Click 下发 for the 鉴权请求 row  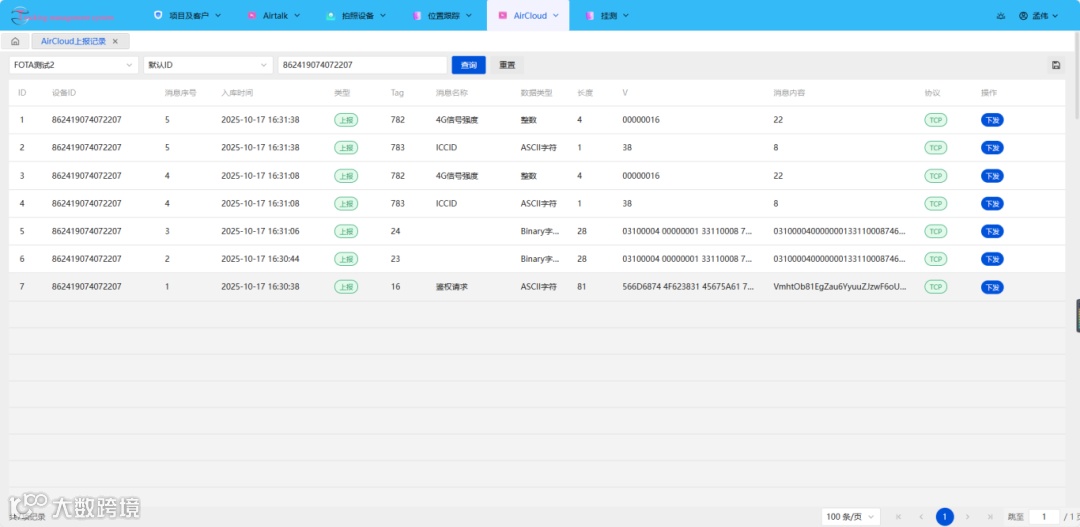coord(992,287)
